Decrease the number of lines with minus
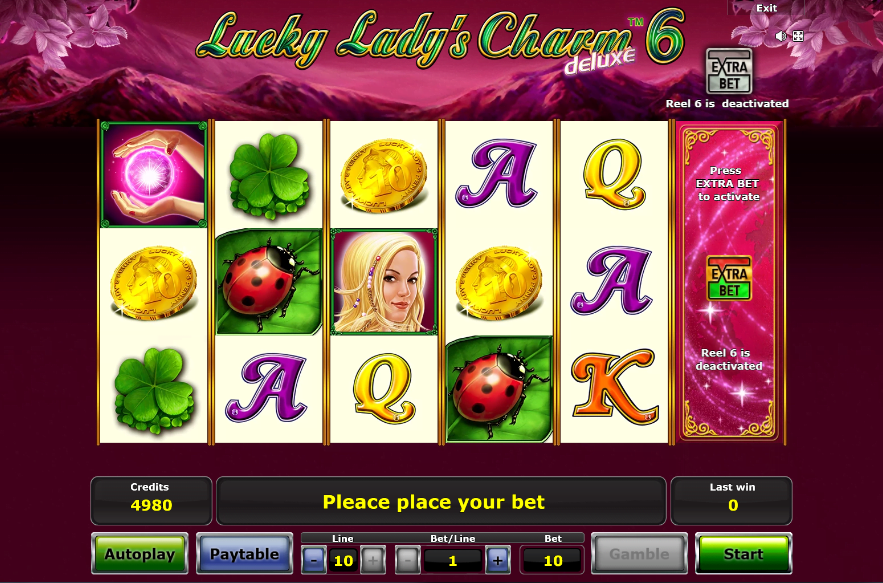883x583 pixels. tap(314, 560)
